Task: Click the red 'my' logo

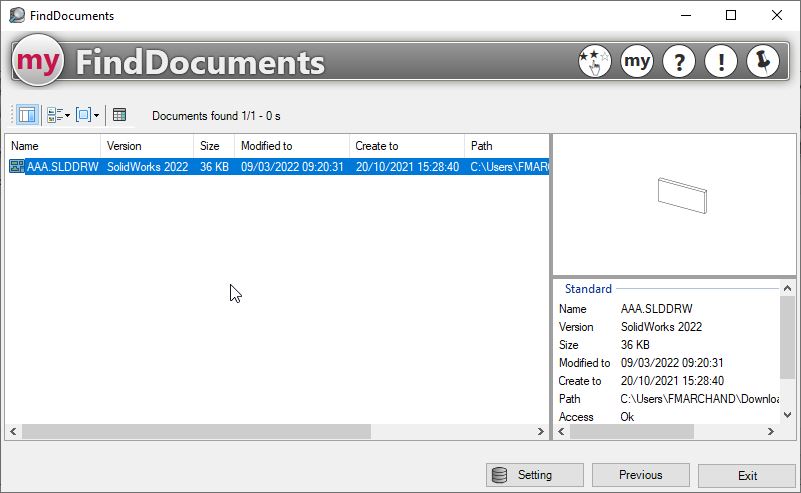Action: click(38, 63)
